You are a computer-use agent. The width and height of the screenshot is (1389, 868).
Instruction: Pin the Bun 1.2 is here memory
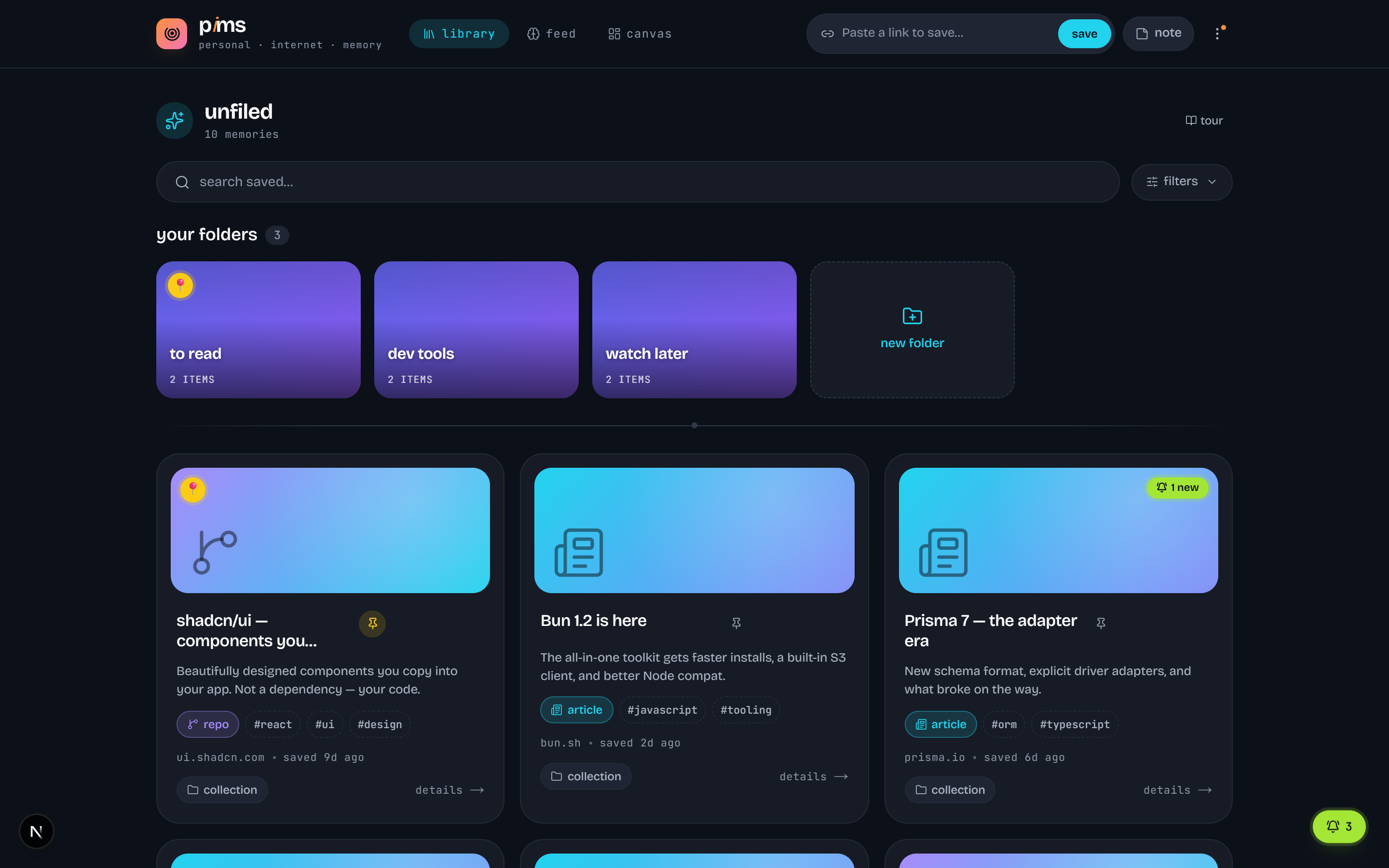736,623
